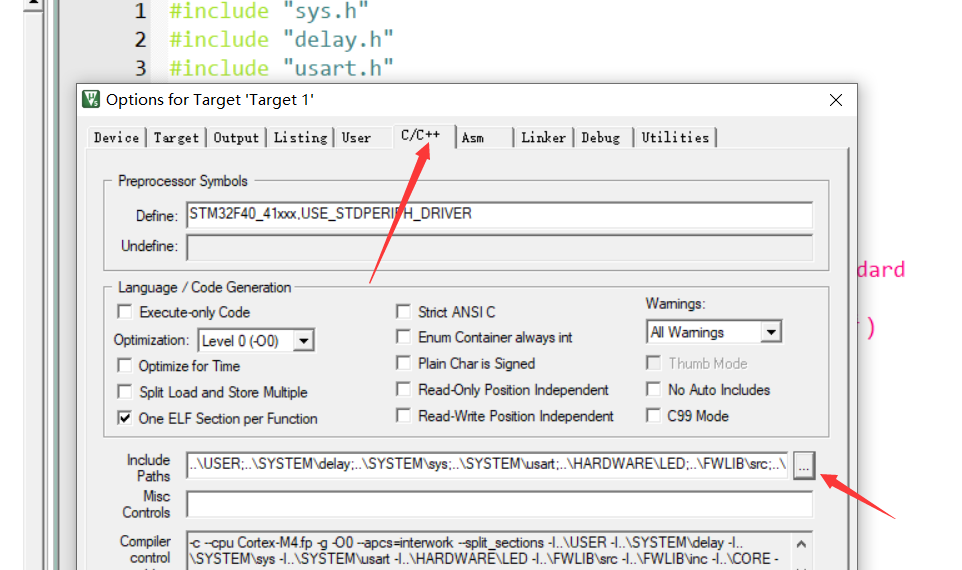Click the Undefine input field

[499, 247]
